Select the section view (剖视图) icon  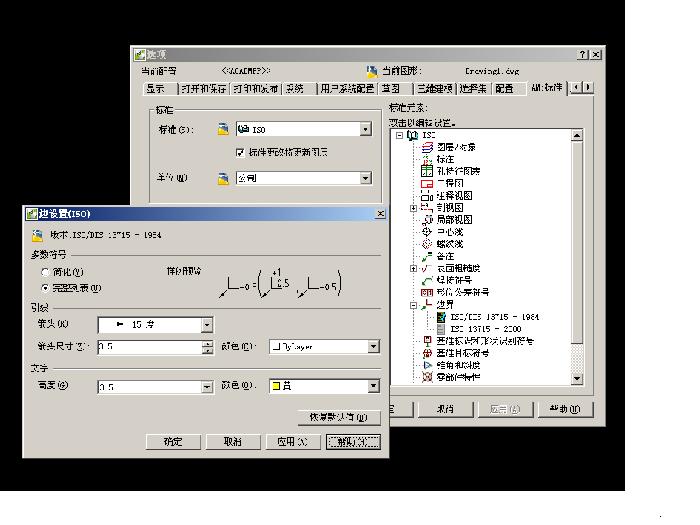427,208
